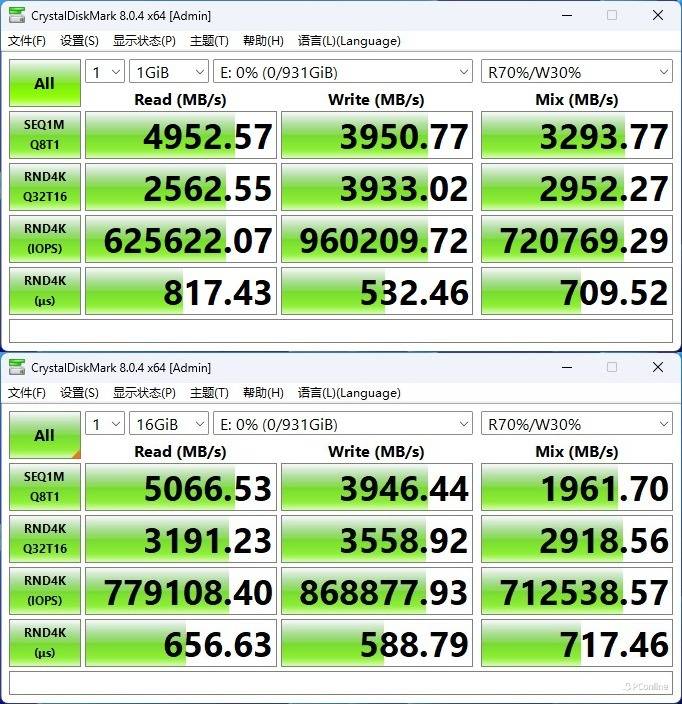The image size is (682, 704).
Task: Open 主题(T) menu in top window
Action: coord(209,41)
